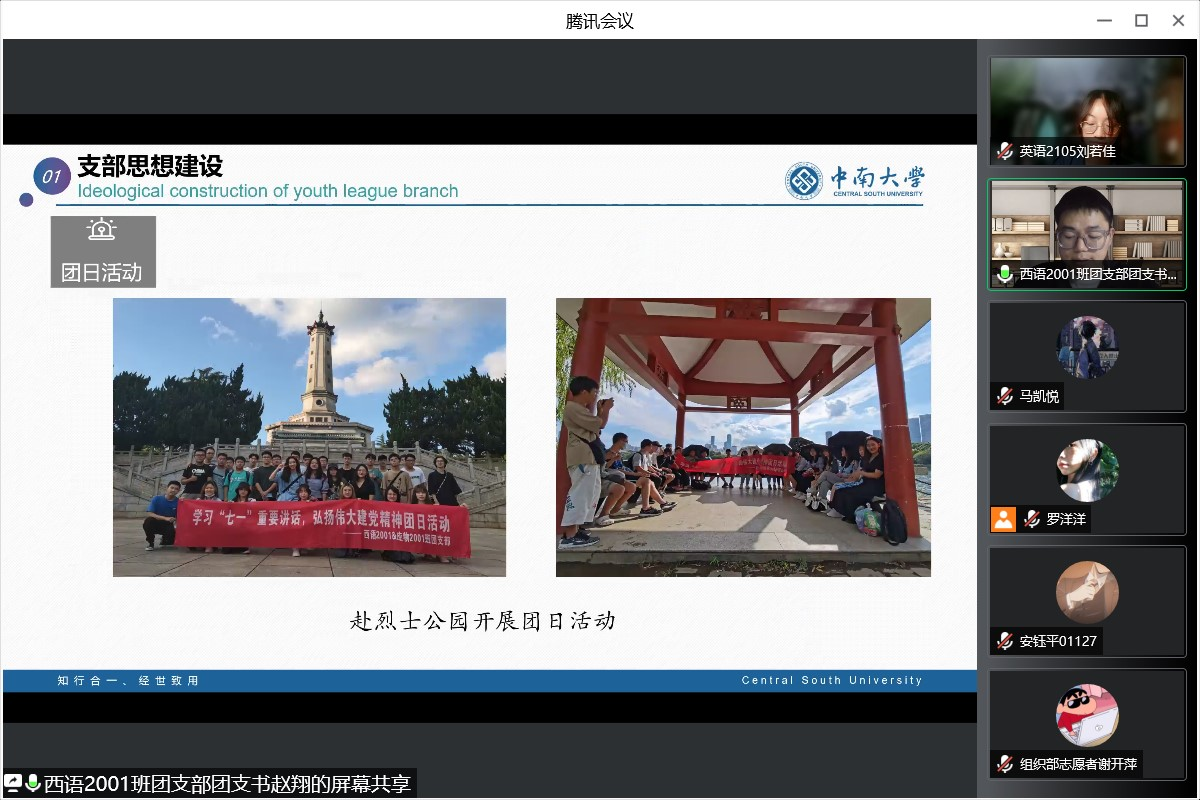Click screen share icon in bottom-left label
Viewport: 1200px width, 800px height.
pos(13,783)
